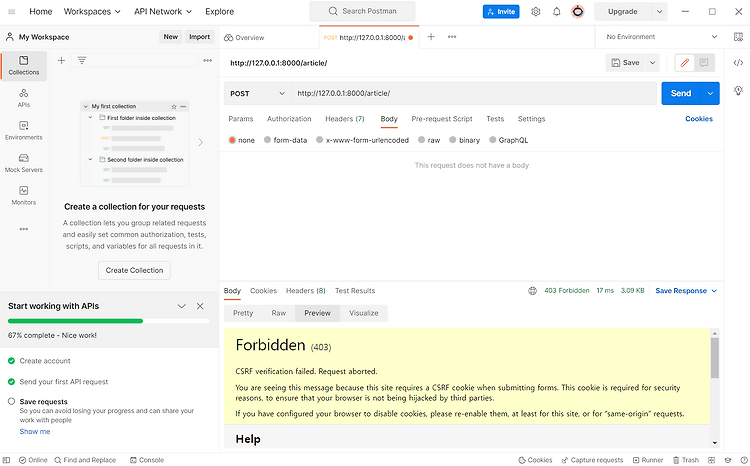Add a new collection plus icon
The image size is (750, 466).
tap(61, 60)
